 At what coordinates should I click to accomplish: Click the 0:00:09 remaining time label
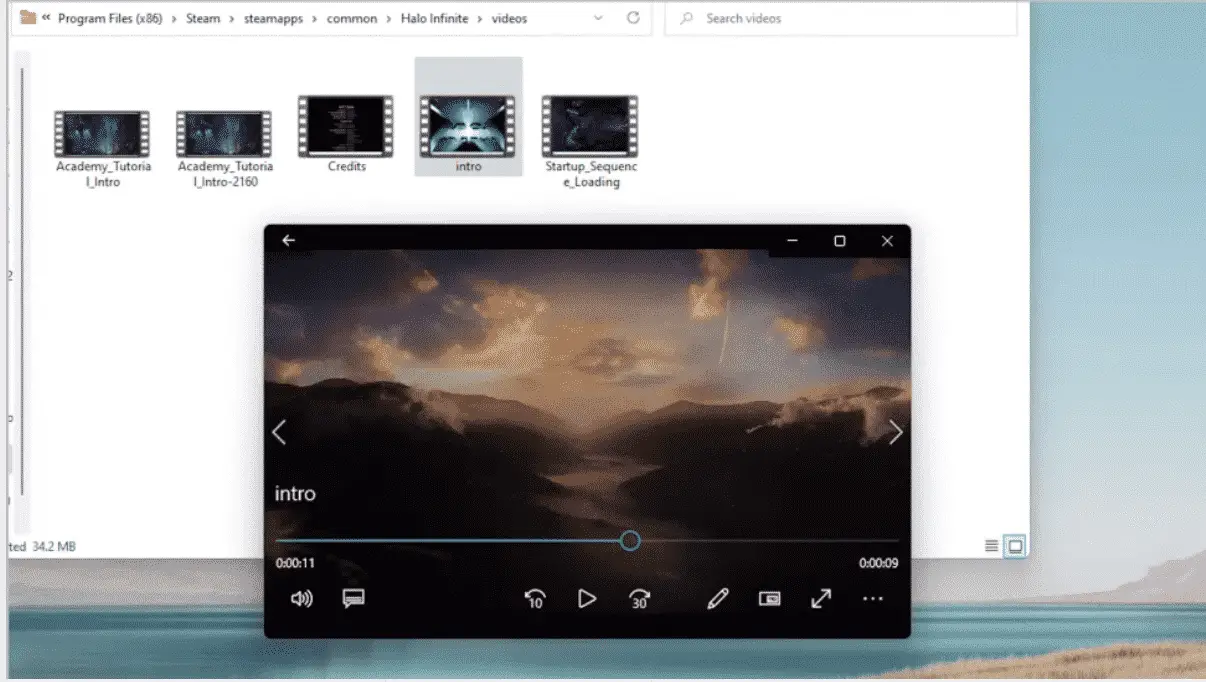pos(879,563)
